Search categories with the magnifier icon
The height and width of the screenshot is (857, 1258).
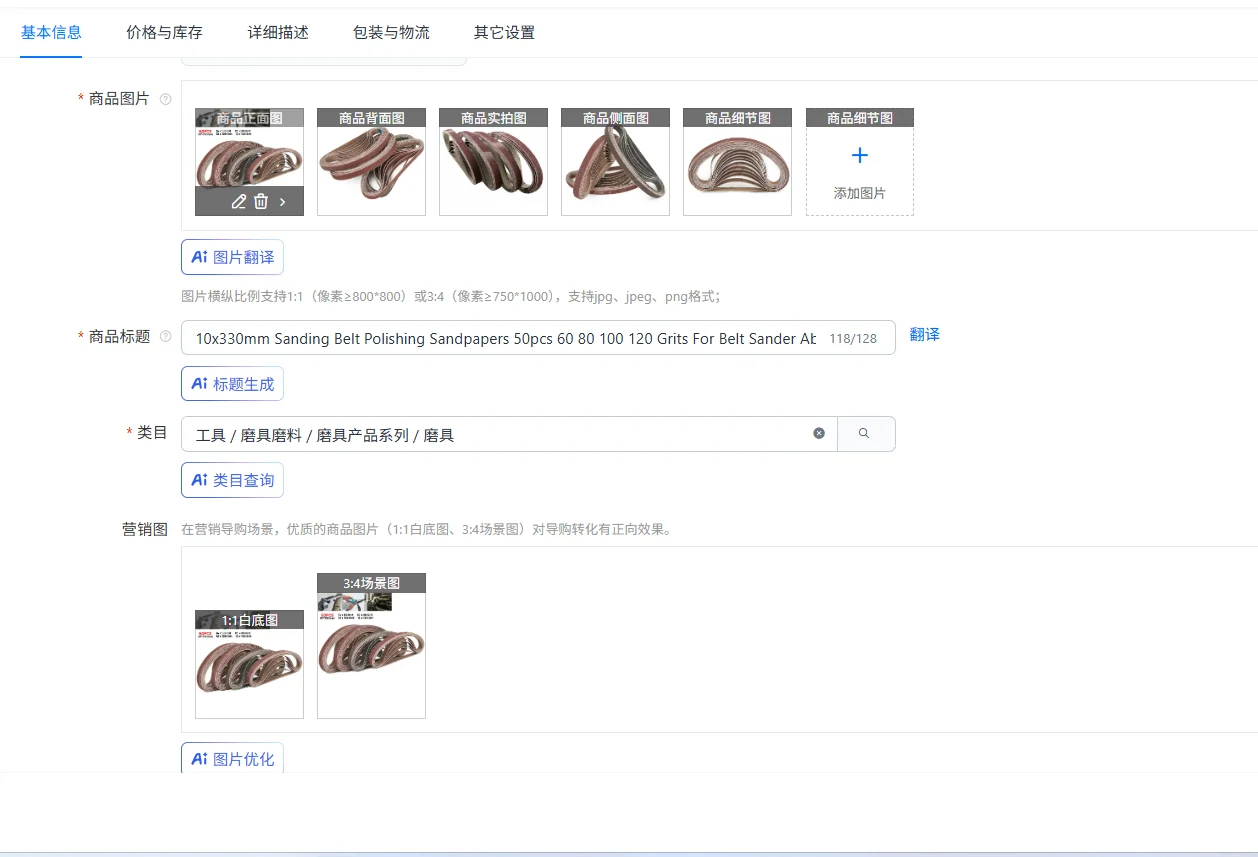(865, 434)
